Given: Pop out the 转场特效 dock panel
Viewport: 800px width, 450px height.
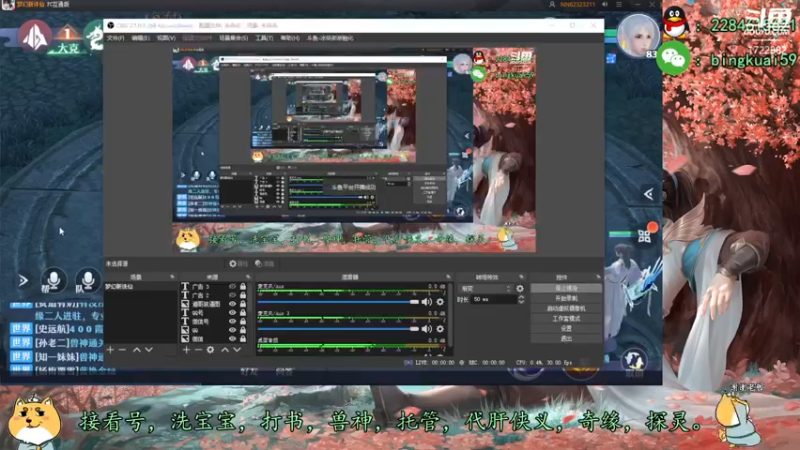Looking at the screenshot, I should pos(521,277).
